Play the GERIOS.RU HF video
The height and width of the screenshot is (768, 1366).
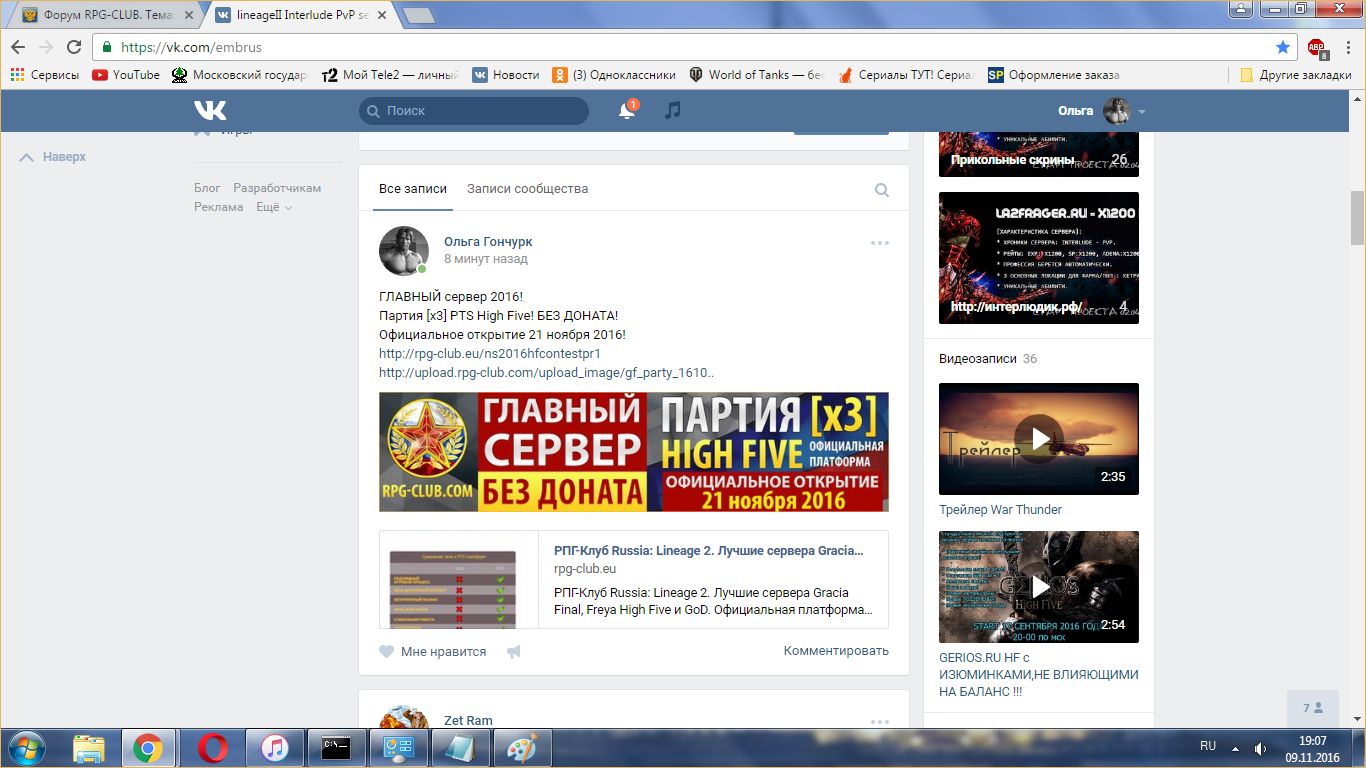(1039, 587)
